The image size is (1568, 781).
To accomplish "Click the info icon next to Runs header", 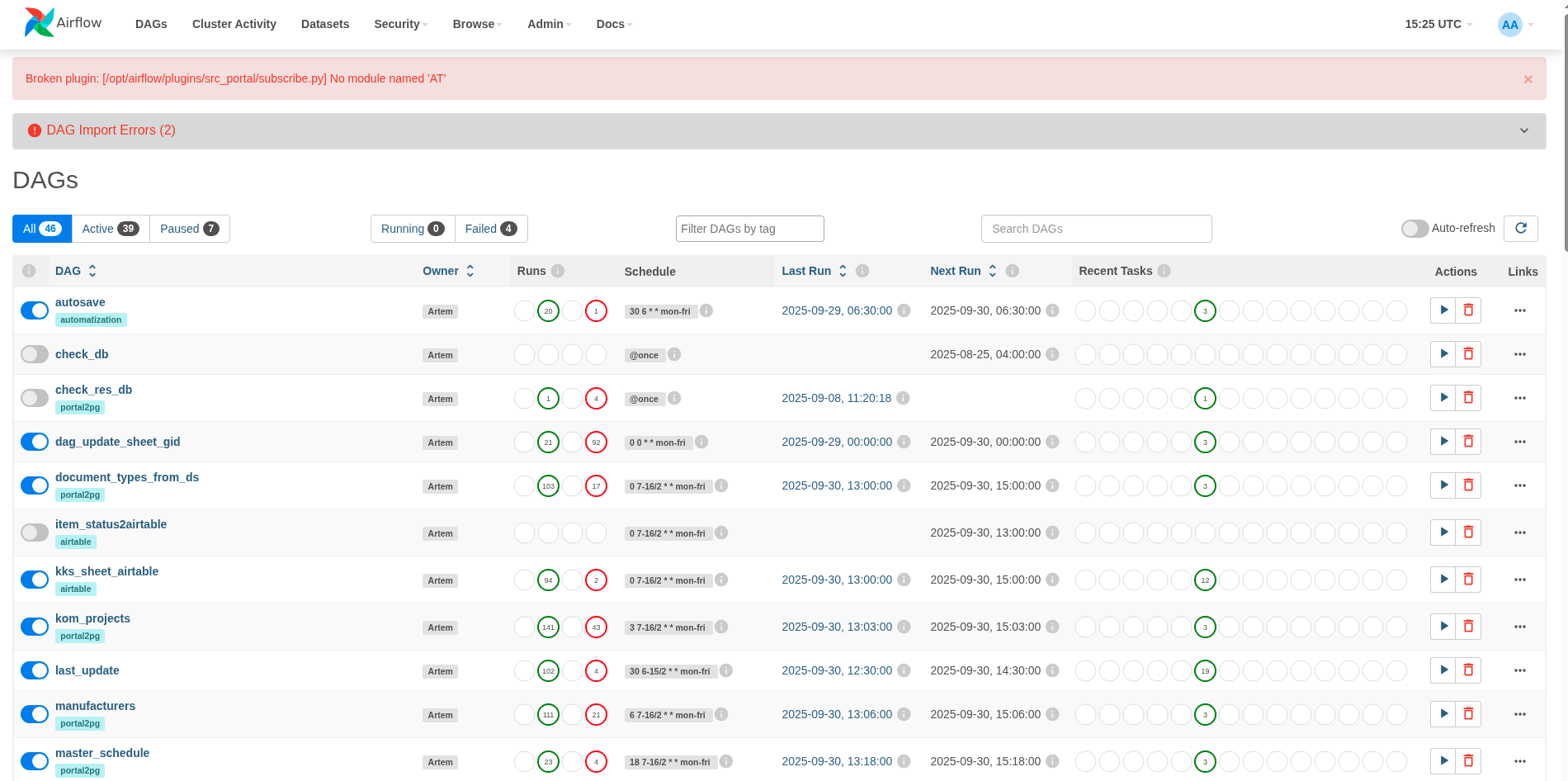I will pyautogui.click(x=558, y=271).
